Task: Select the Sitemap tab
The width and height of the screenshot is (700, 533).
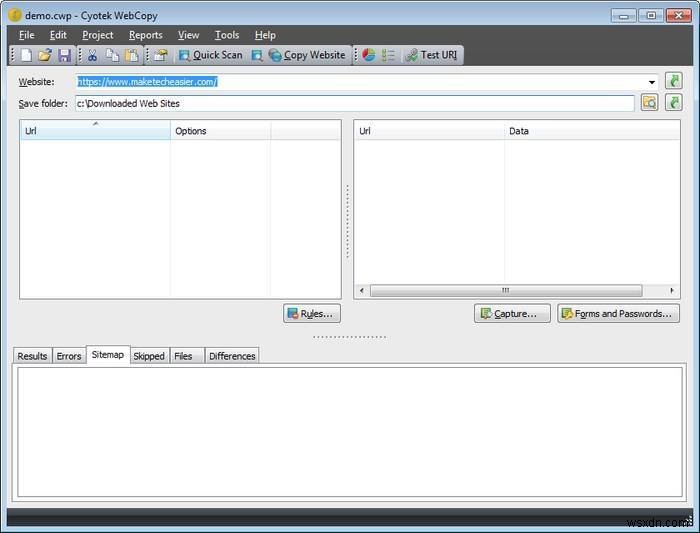Action: point(108,354)
